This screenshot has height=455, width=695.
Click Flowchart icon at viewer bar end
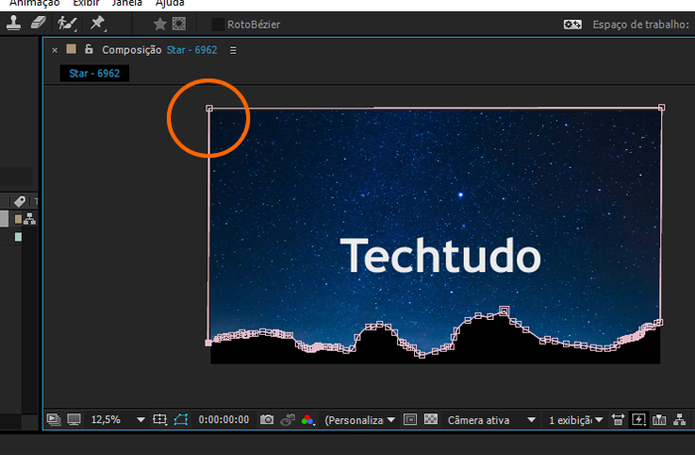(x=679, y=419)
